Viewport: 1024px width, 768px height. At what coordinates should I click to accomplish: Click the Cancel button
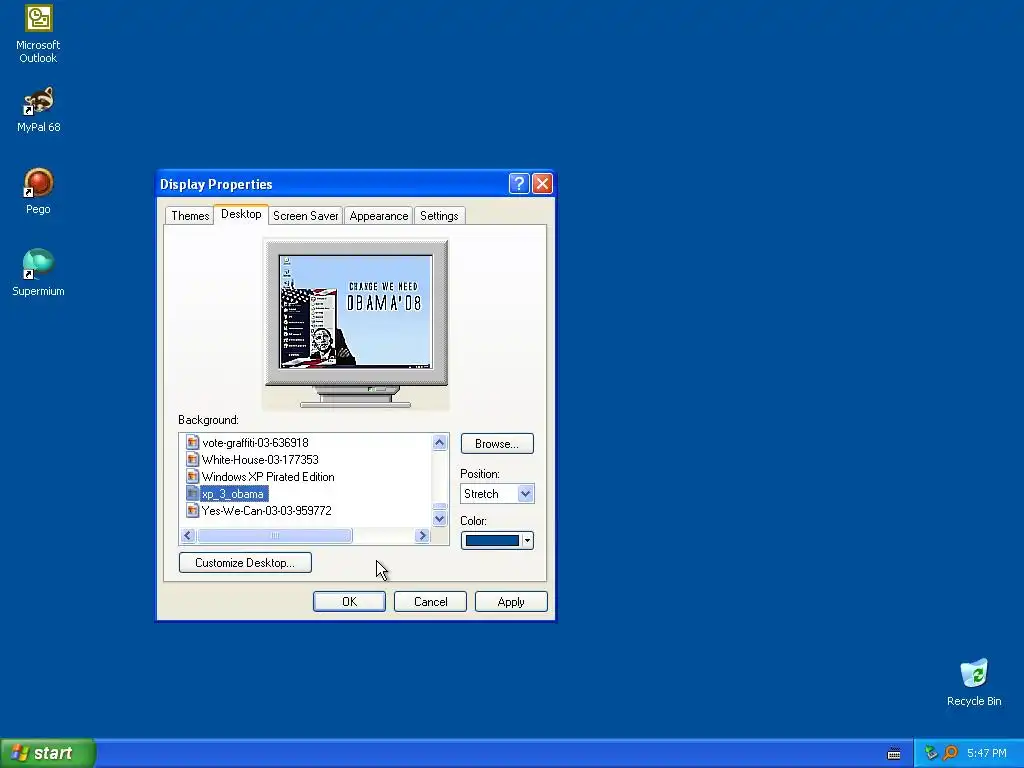(x=430, y=601)
